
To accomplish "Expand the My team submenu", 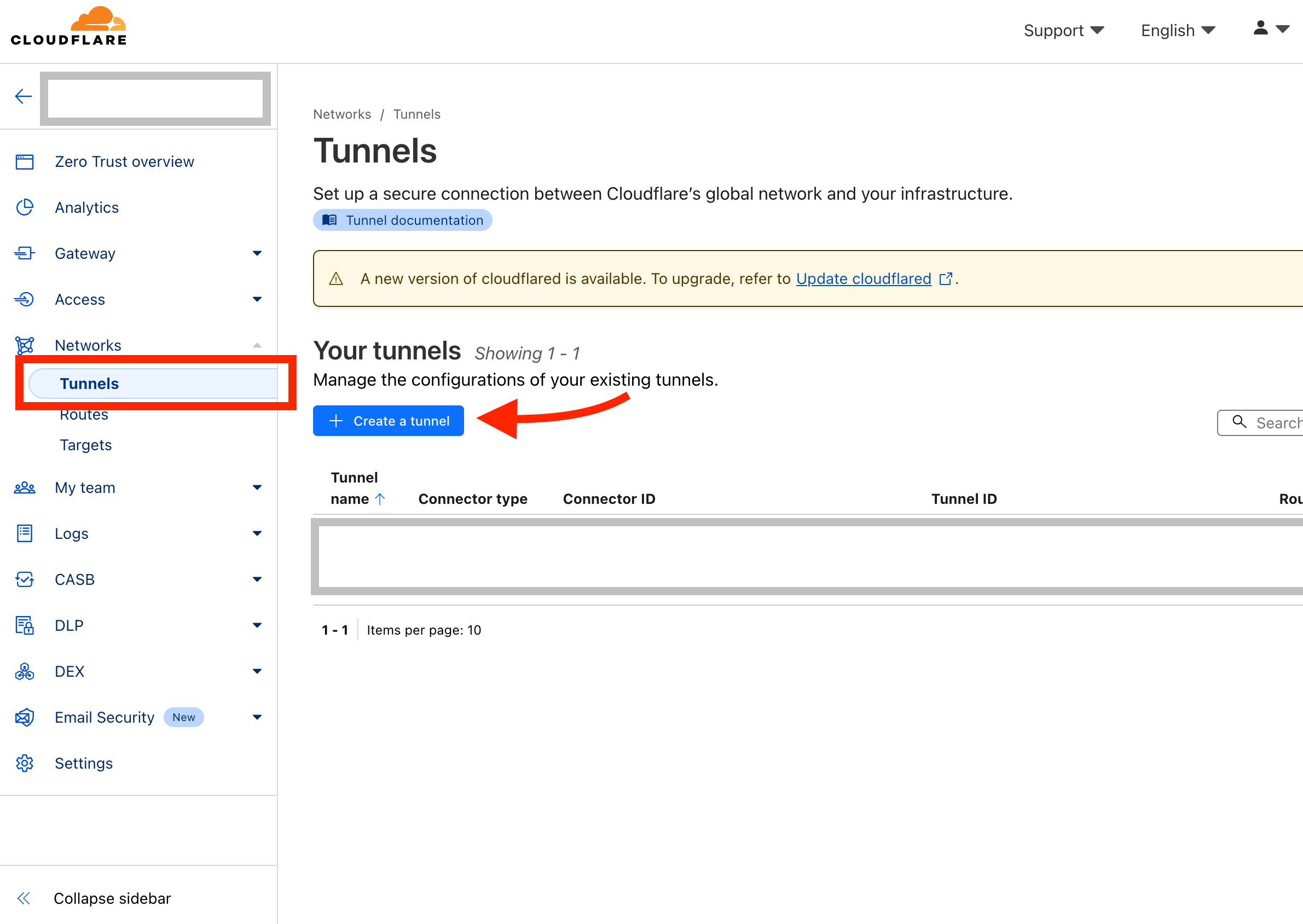I will point(257,487).
